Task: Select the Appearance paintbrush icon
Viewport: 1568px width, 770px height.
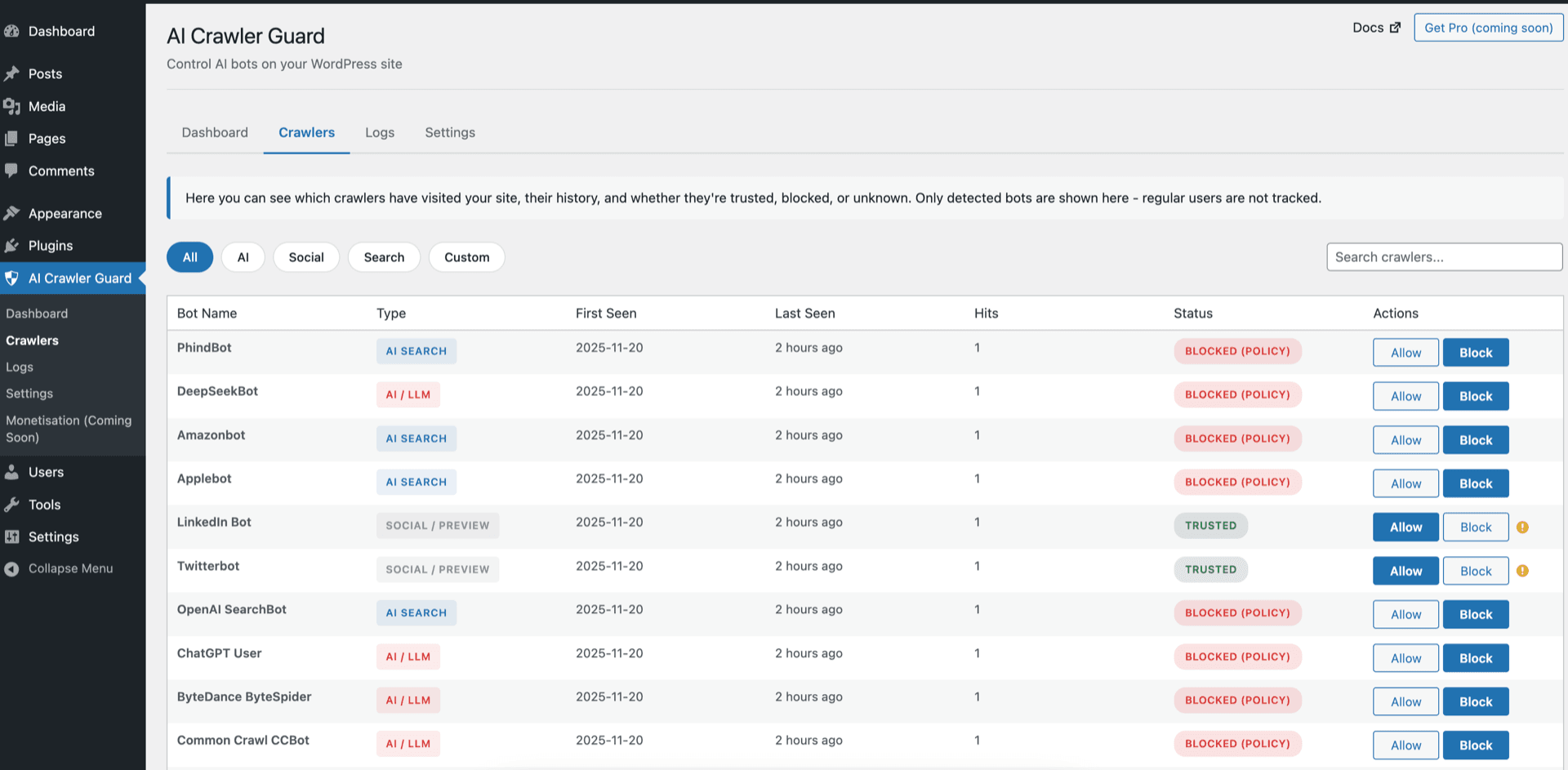Action: pyautogui.click(x=11, y=212)
